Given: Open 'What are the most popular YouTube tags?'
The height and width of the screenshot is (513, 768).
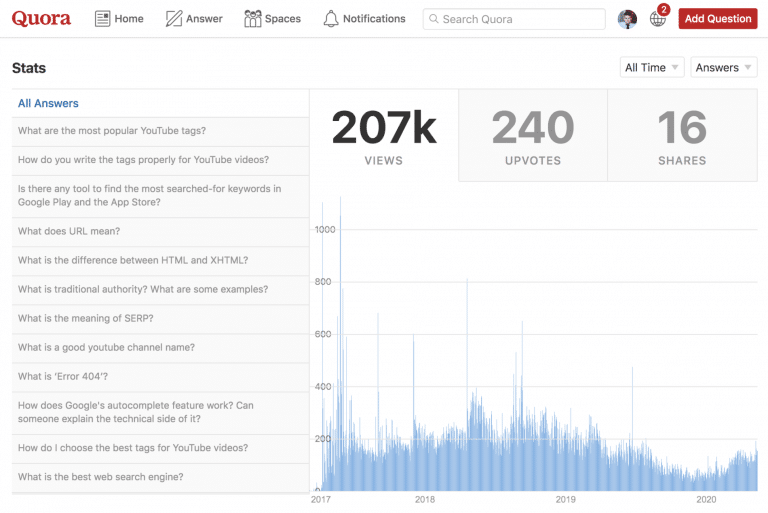Looking at the screenshot, I should coord(160,131).
